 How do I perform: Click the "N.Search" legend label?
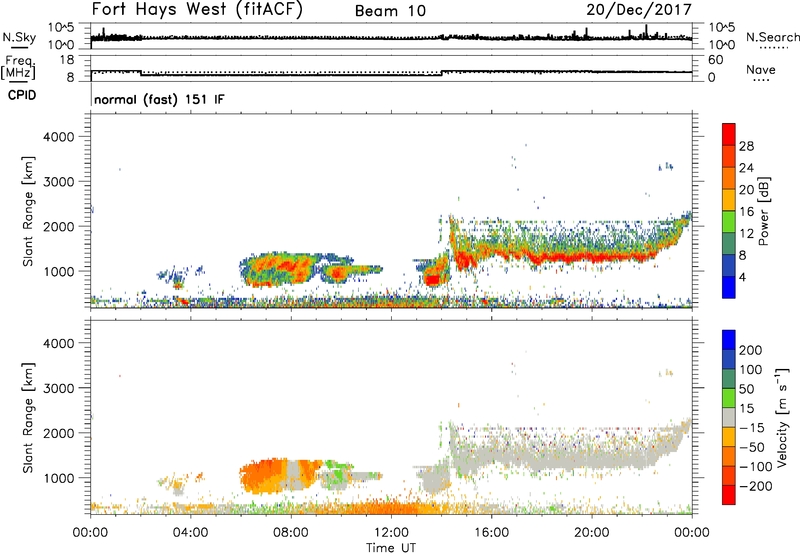(772, 37)
